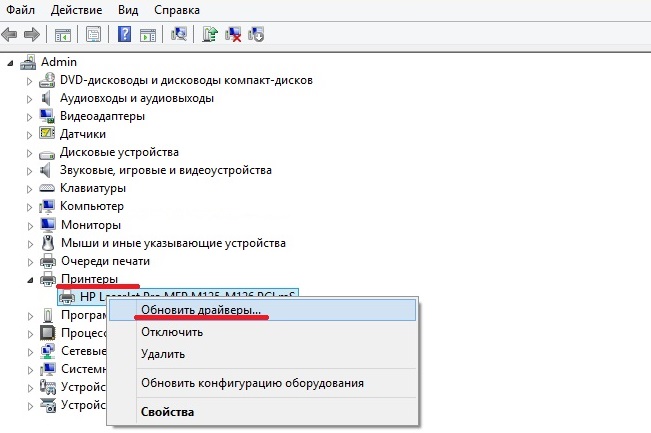The width and height of the screenshot is (651, 433).
Task: Expand the Клавиатуры node
Action: pos(29,189)
